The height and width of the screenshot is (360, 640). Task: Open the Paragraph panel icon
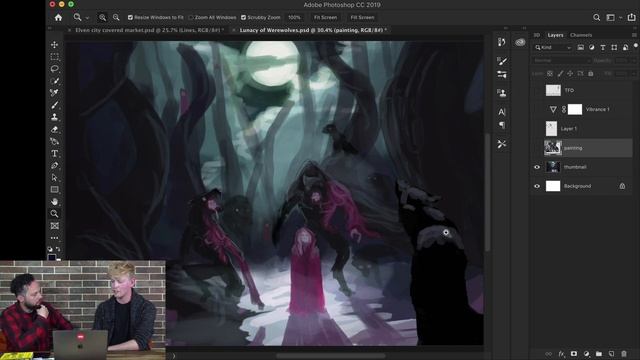click(x=502, y=125)
